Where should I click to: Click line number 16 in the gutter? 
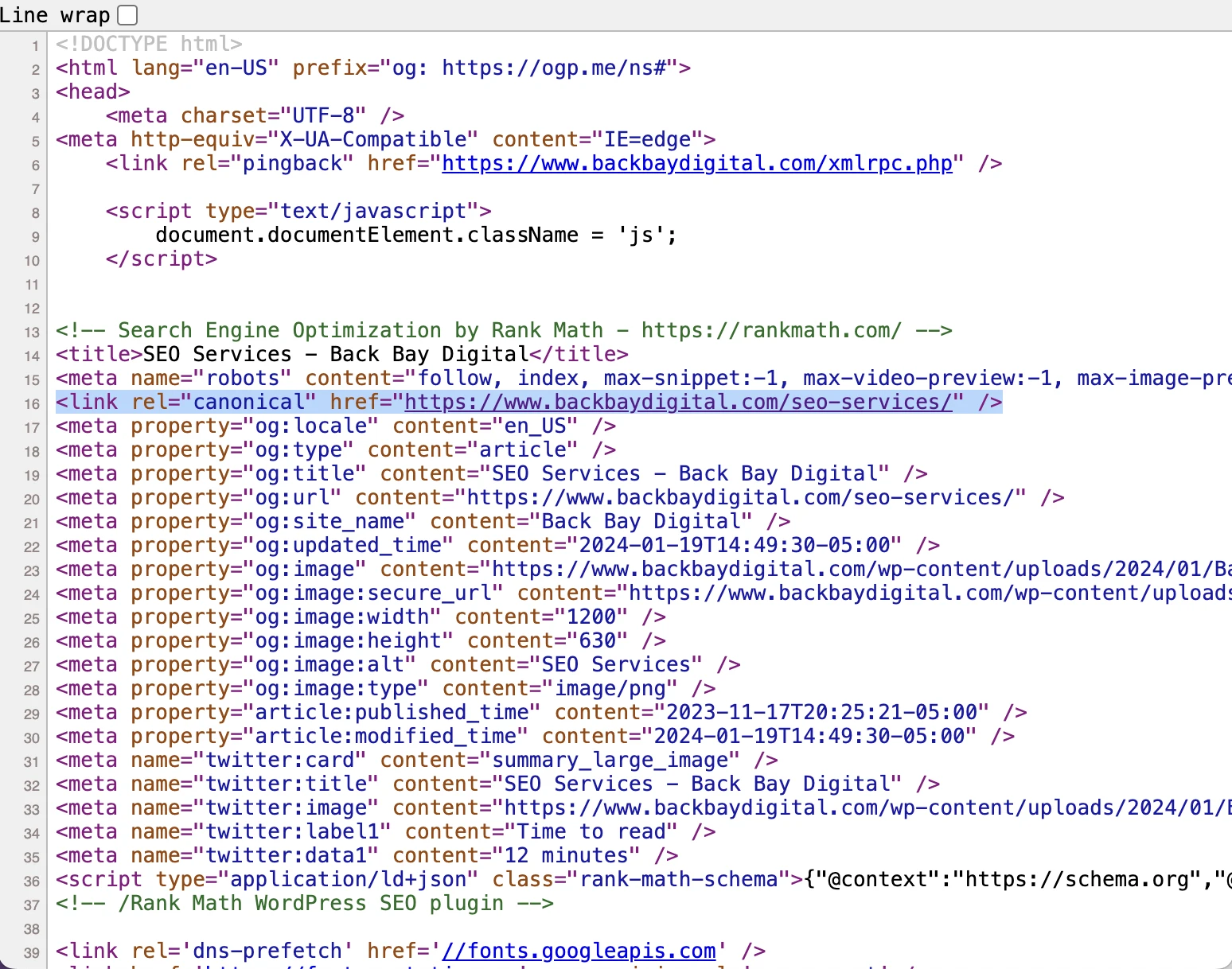[32, 404]
